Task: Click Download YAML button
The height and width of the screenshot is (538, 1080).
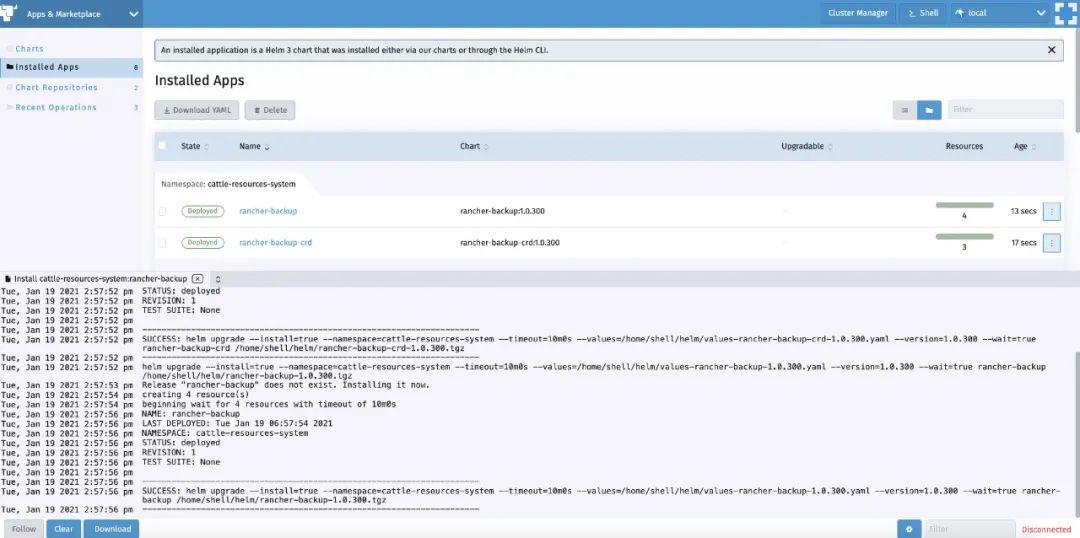Action: pos(197,110)
